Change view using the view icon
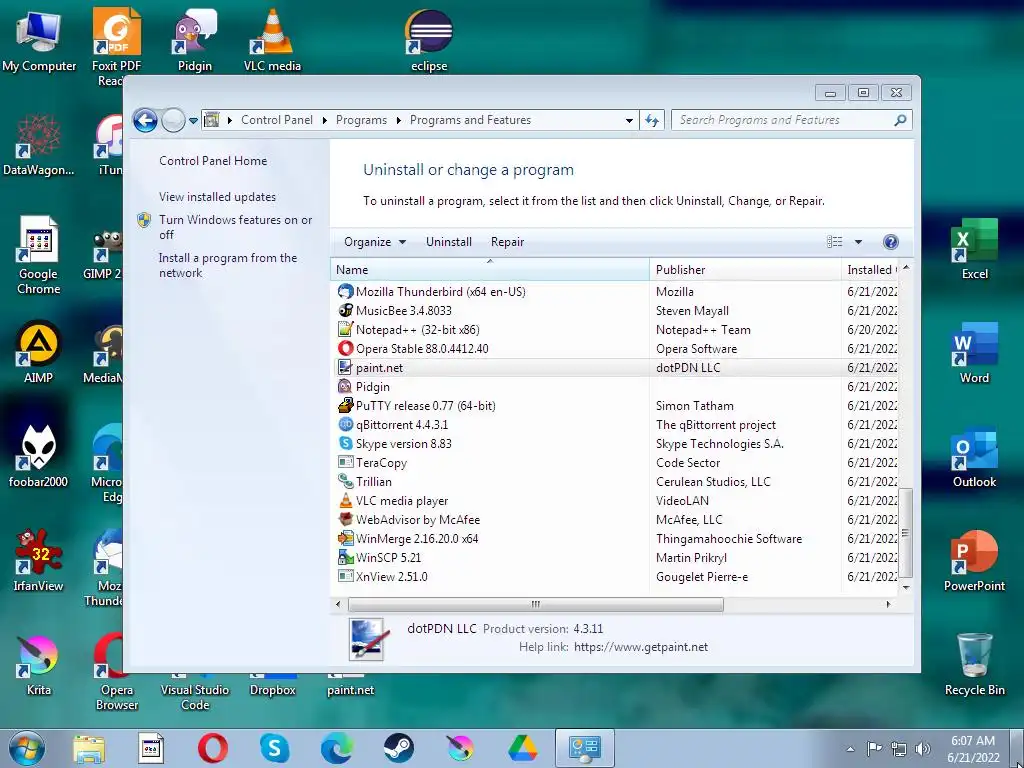Screen dimensions: 1024x768 (835, 242)
